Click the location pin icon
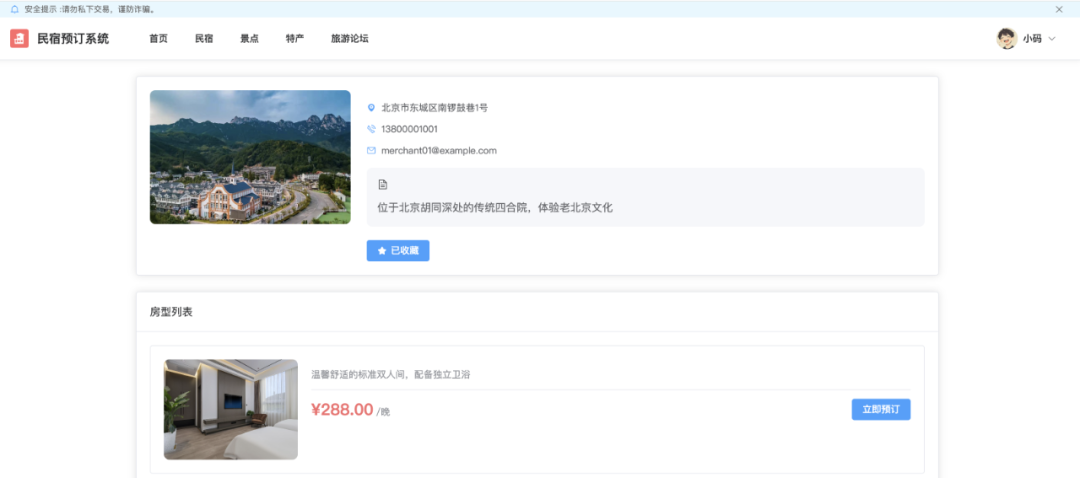1080x478 pixels. [371, 108]
